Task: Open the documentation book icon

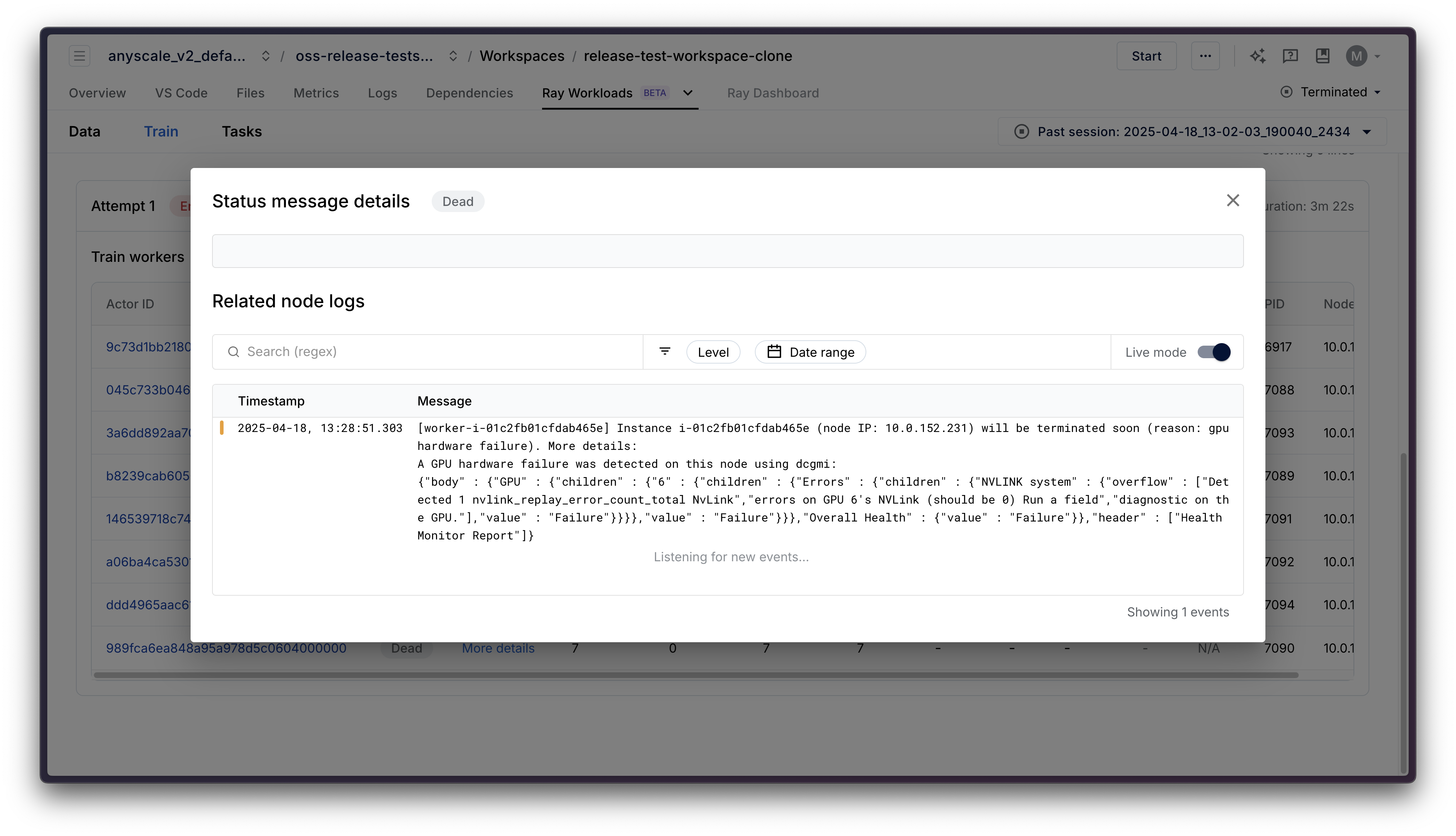Action: click(1323, 56)
